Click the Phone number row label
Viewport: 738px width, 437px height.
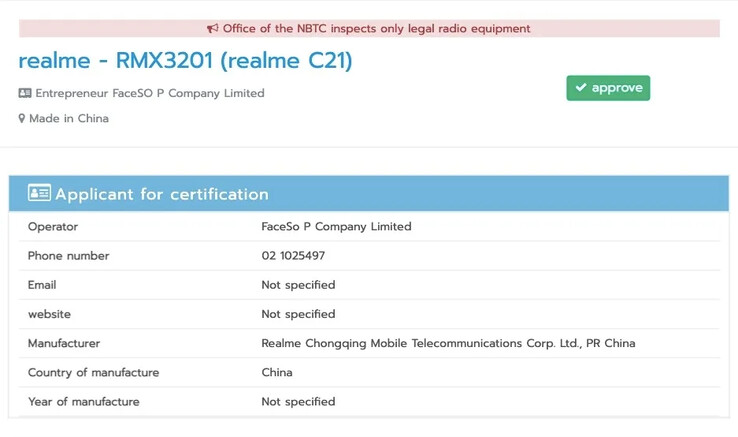tap(69, 256)
